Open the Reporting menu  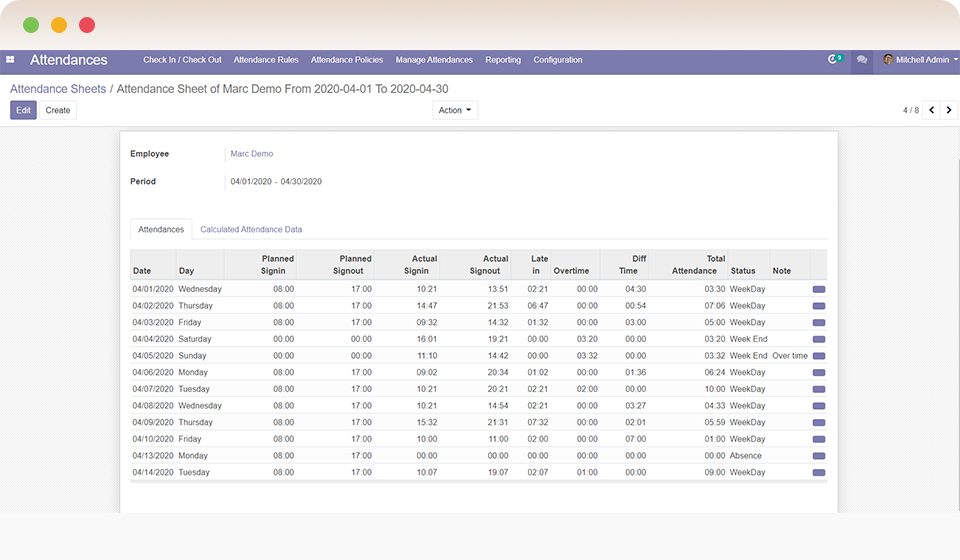point(503,60)
